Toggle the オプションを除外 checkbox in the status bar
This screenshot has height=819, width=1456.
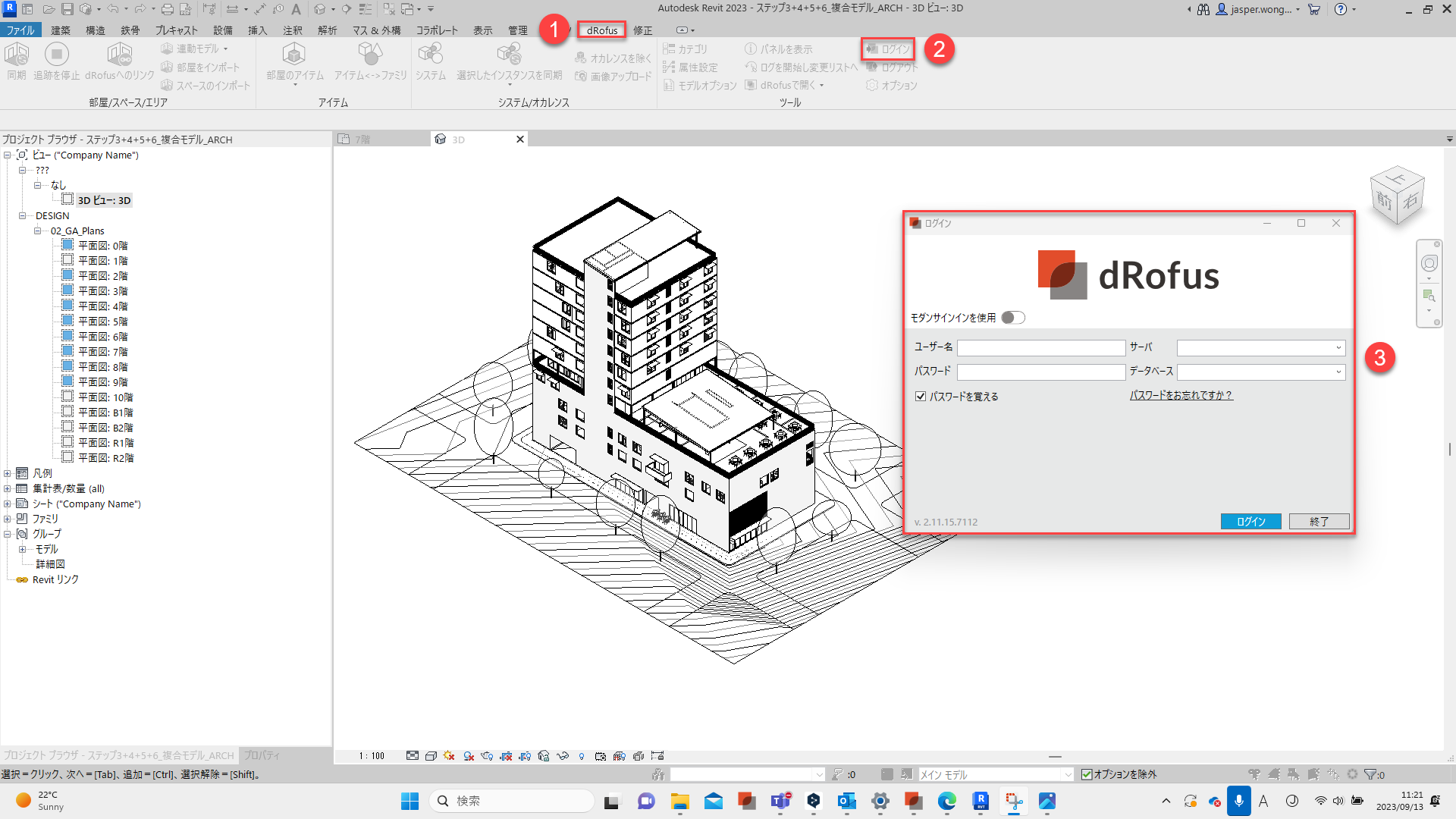(1087, 774)
